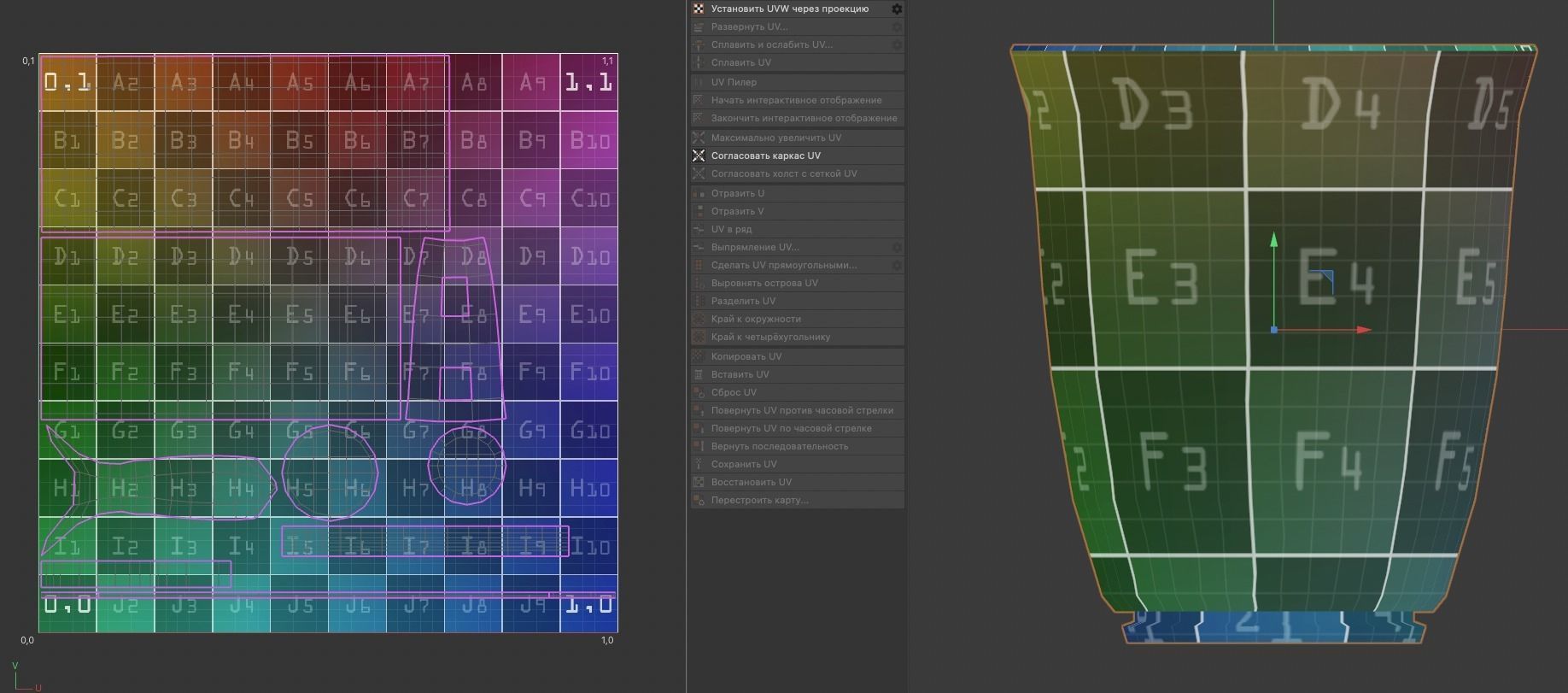Image resolution: width=1568 pixels, height=693 pixels.
Task: Click the red X-axis arrow of the gizmo
Action: pyautogui.click(x=1364, y=329)
